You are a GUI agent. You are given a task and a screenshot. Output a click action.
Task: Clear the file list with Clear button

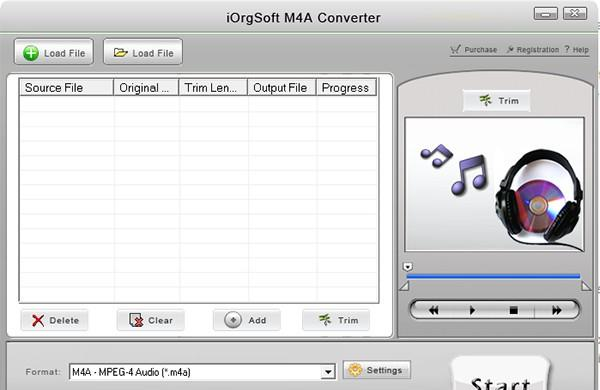[x=151, y=320]
